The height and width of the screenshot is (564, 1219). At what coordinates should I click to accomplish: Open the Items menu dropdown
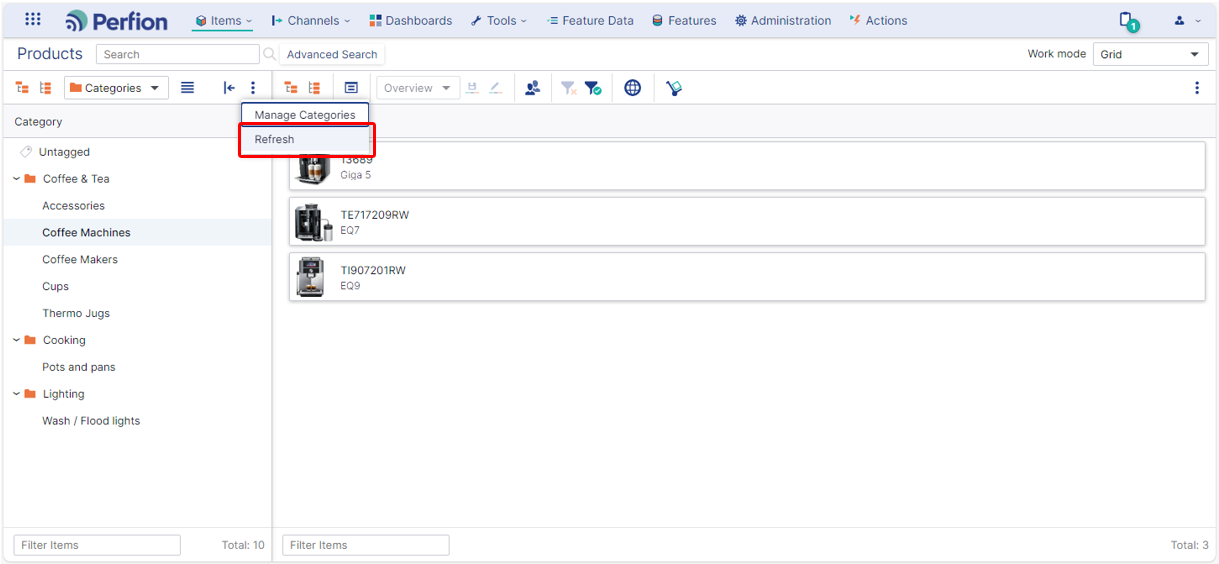point(223,20)
